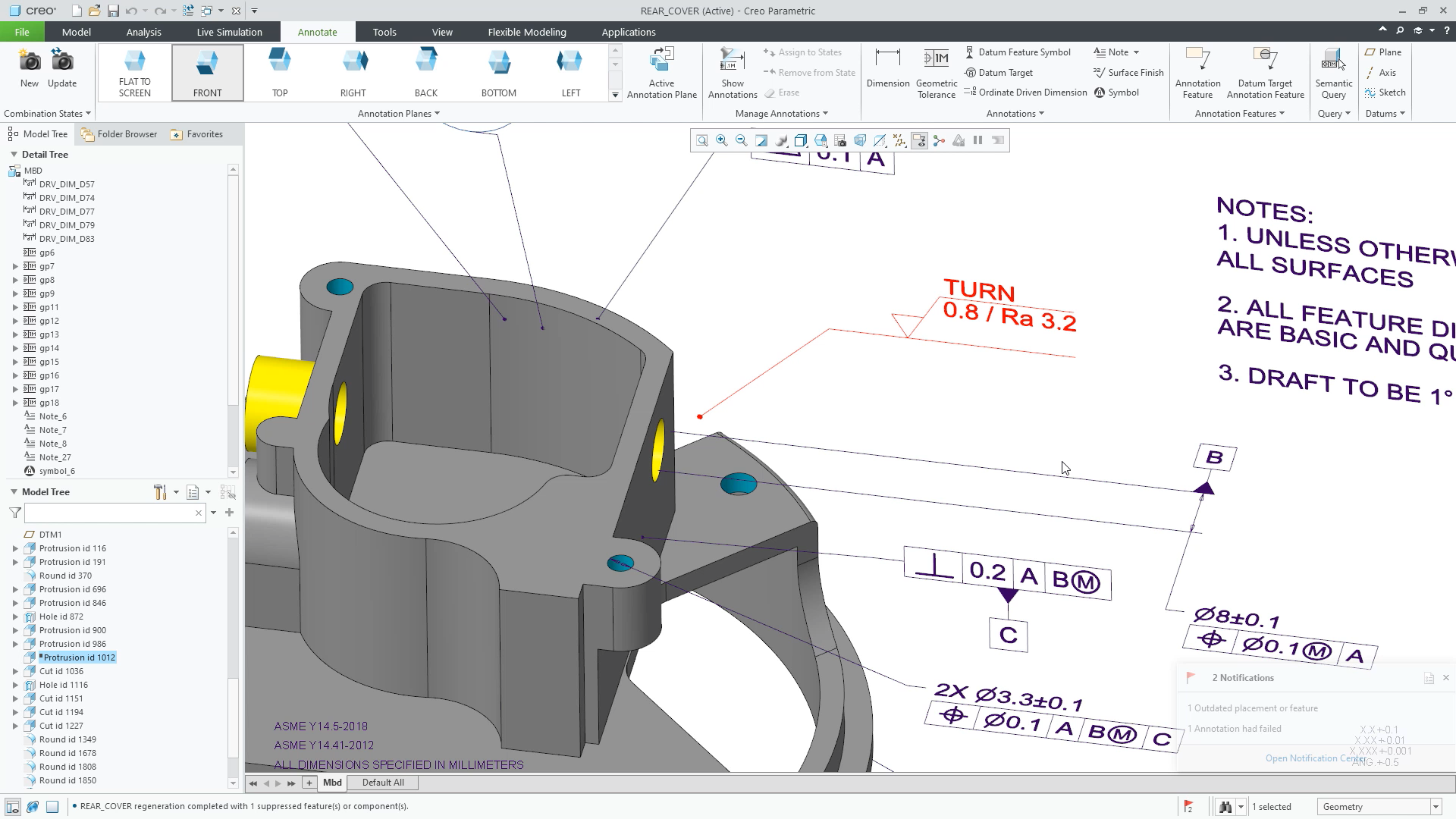
Task: Open the Note dropdown arrow
Action: [1136, 52]
